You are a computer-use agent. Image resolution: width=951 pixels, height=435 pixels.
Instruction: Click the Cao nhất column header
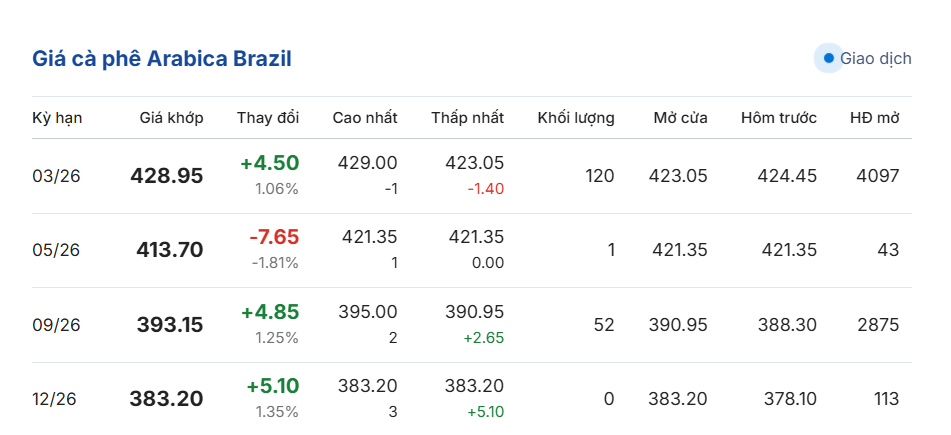[x=365, y=118]
